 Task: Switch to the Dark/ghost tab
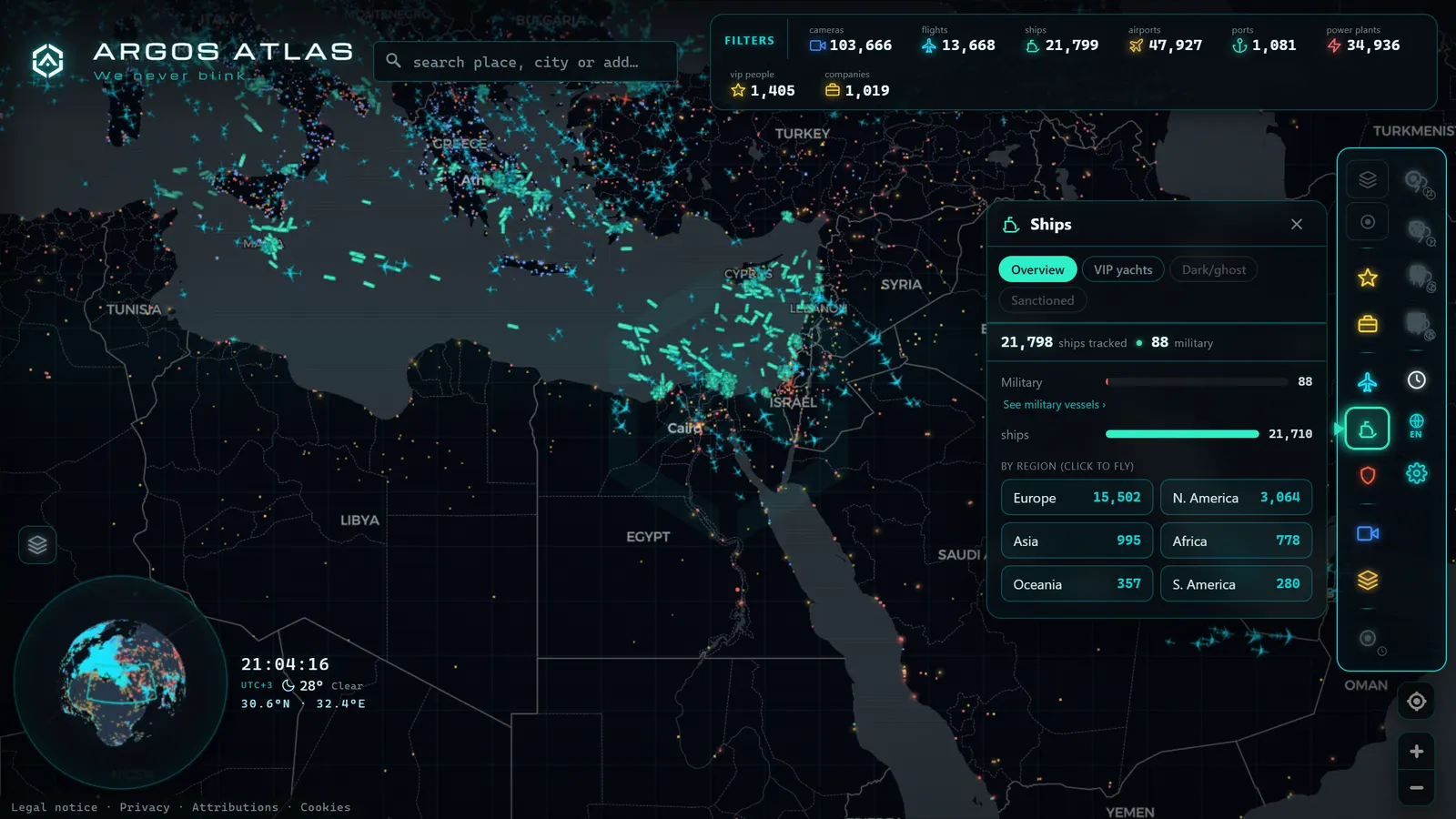click(x=1213, y=269)
